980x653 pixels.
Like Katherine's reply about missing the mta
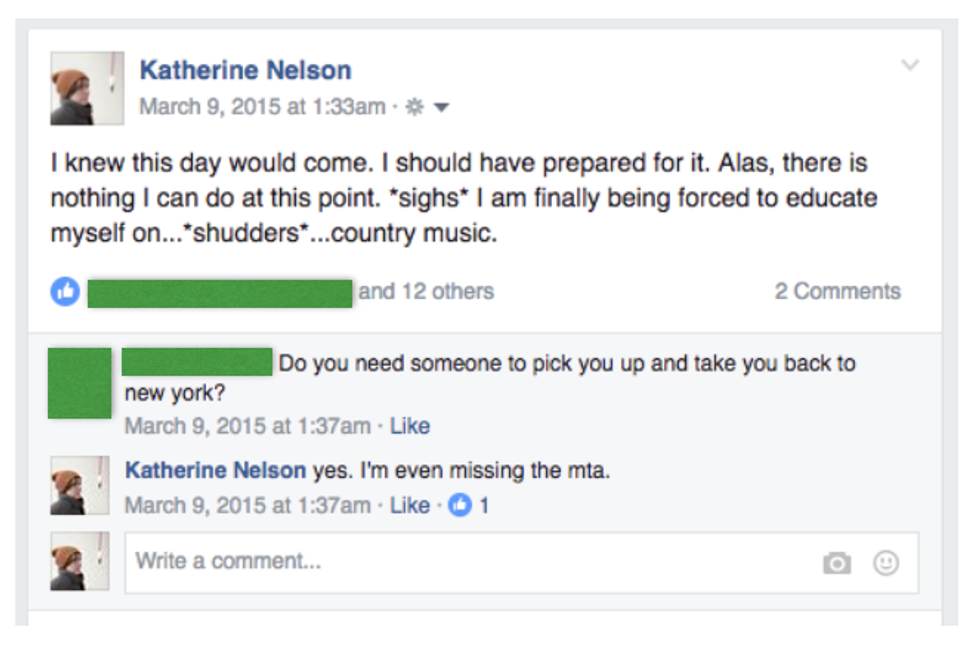[x=409, y=505]
